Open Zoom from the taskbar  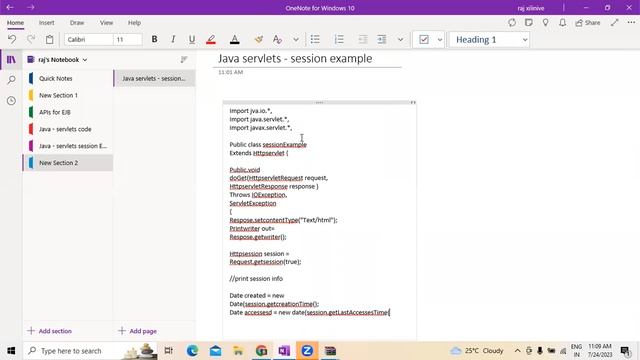(307, 351)
